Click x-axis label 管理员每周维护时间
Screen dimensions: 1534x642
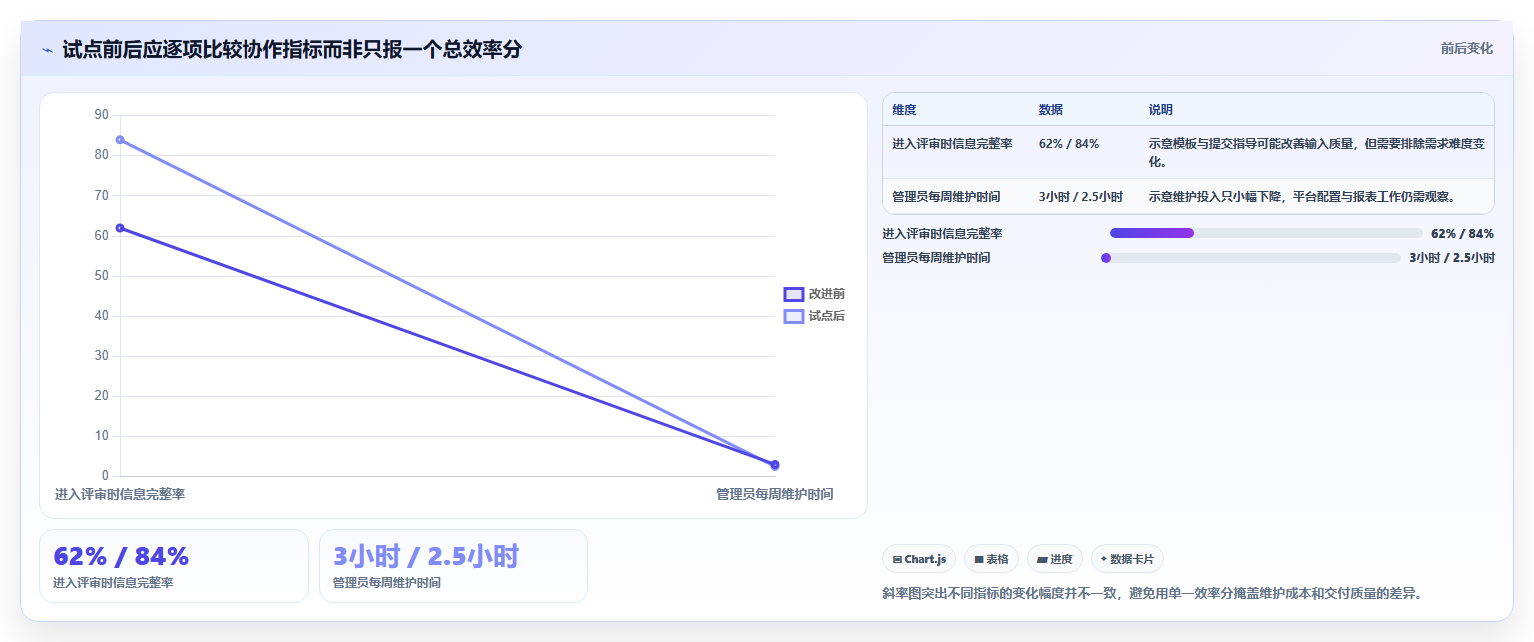pyautogui.click(x=775, y=494)
